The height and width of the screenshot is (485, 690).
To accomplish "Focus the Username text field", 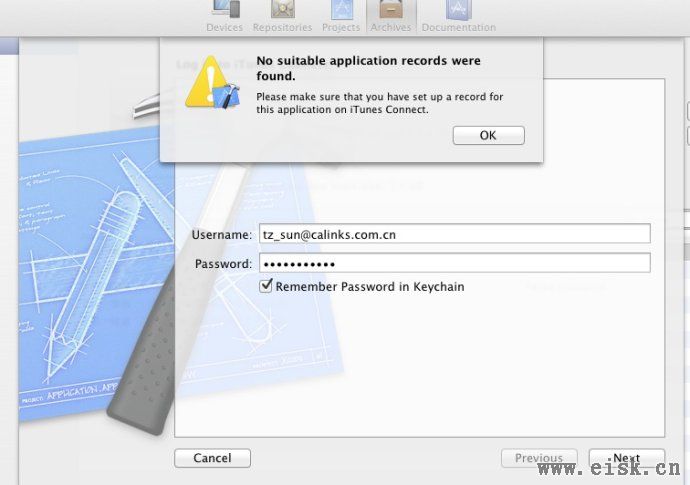I will pyautogui.click(x=455, y=234).
